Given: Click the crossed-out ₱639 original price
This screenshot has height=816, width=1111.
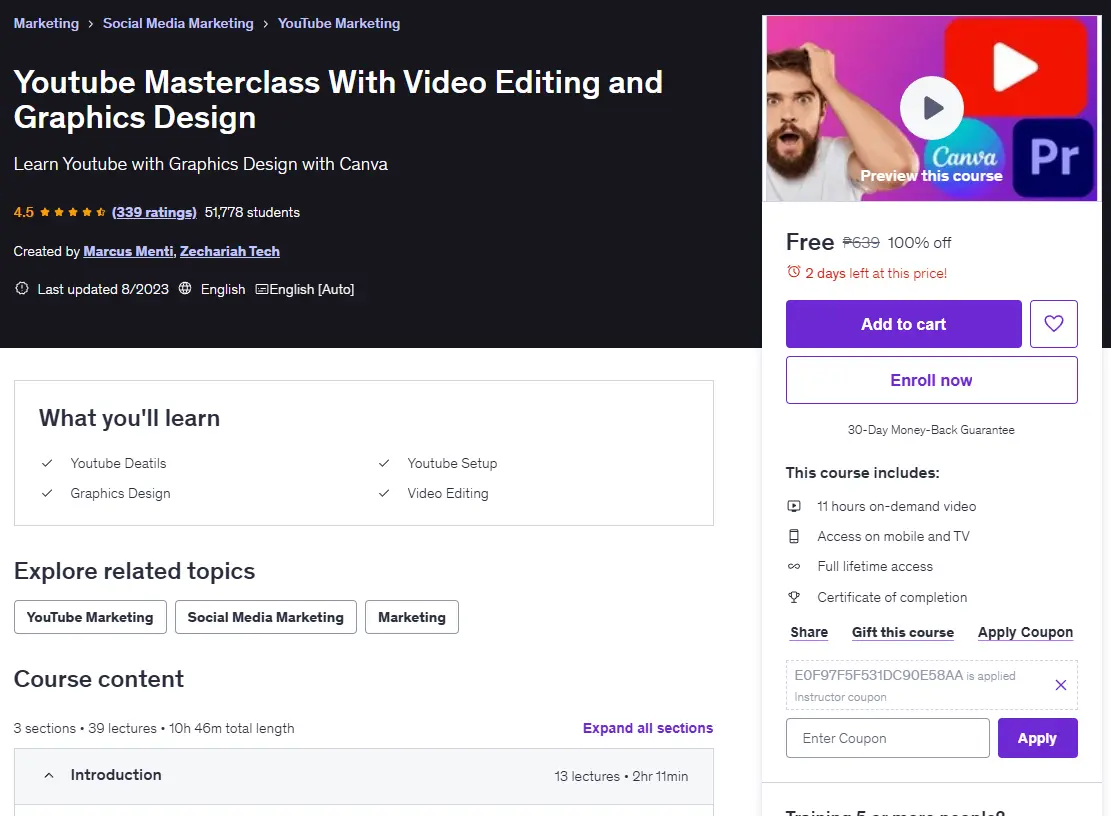Looking at the screenshot, I should point(861,243).
